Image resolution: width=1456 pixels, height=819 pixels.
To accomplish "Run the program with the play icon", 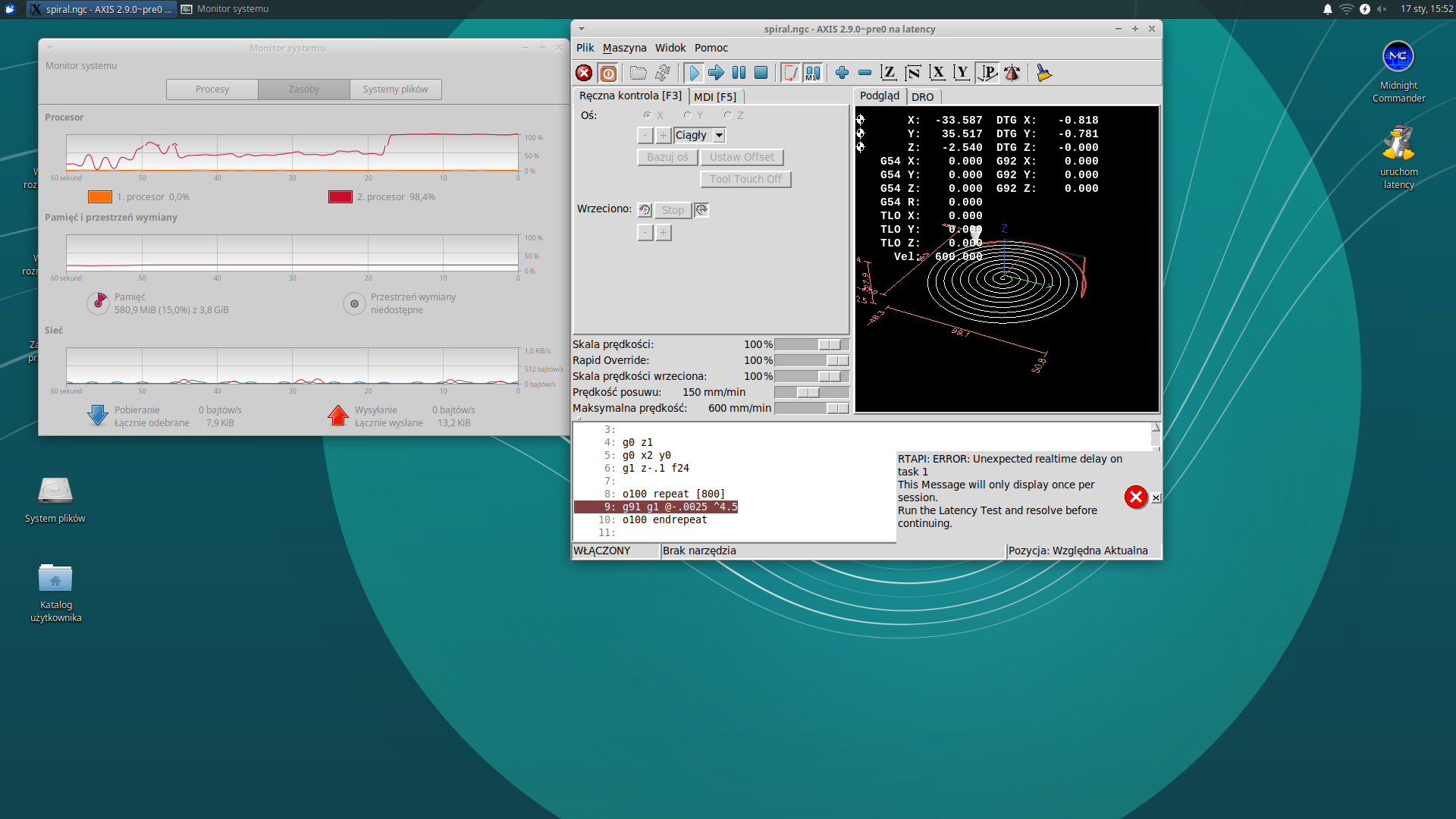I will tap(693, 73).
